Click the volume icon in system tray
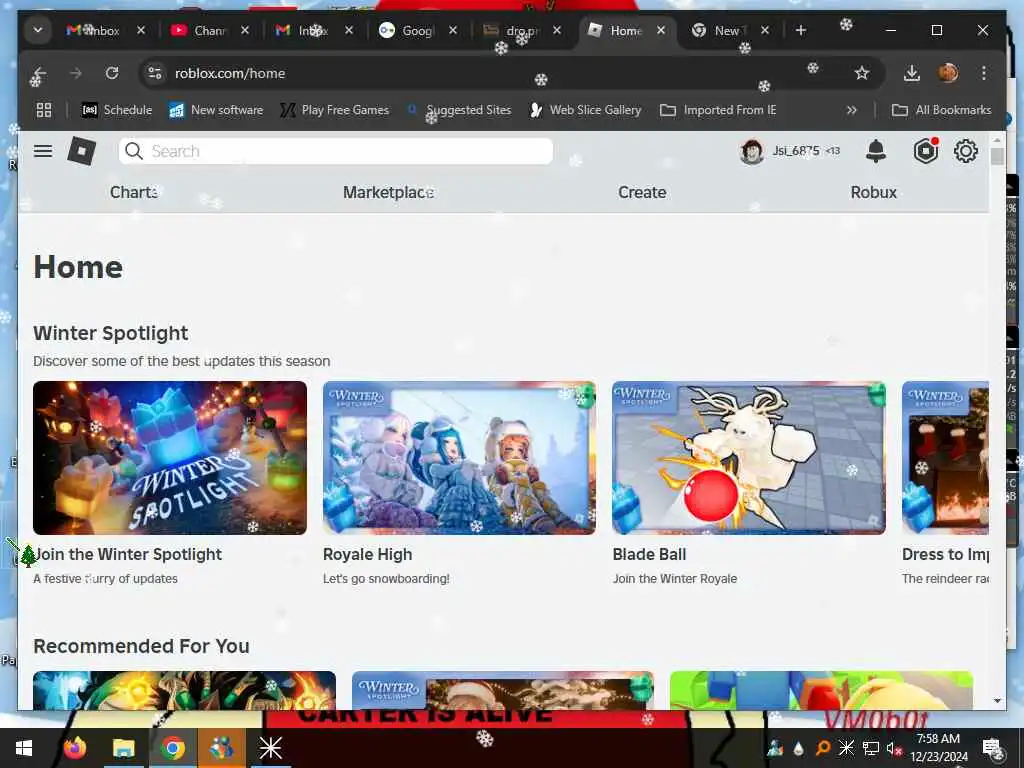1024x768 pixels. (894, 748)
